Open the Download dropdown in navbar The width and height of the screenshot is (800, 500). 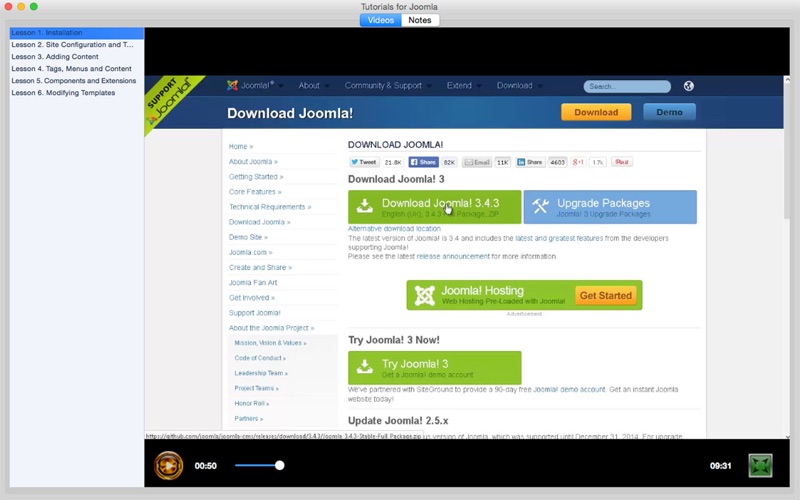pyautogui.click(x=519, y=85)
